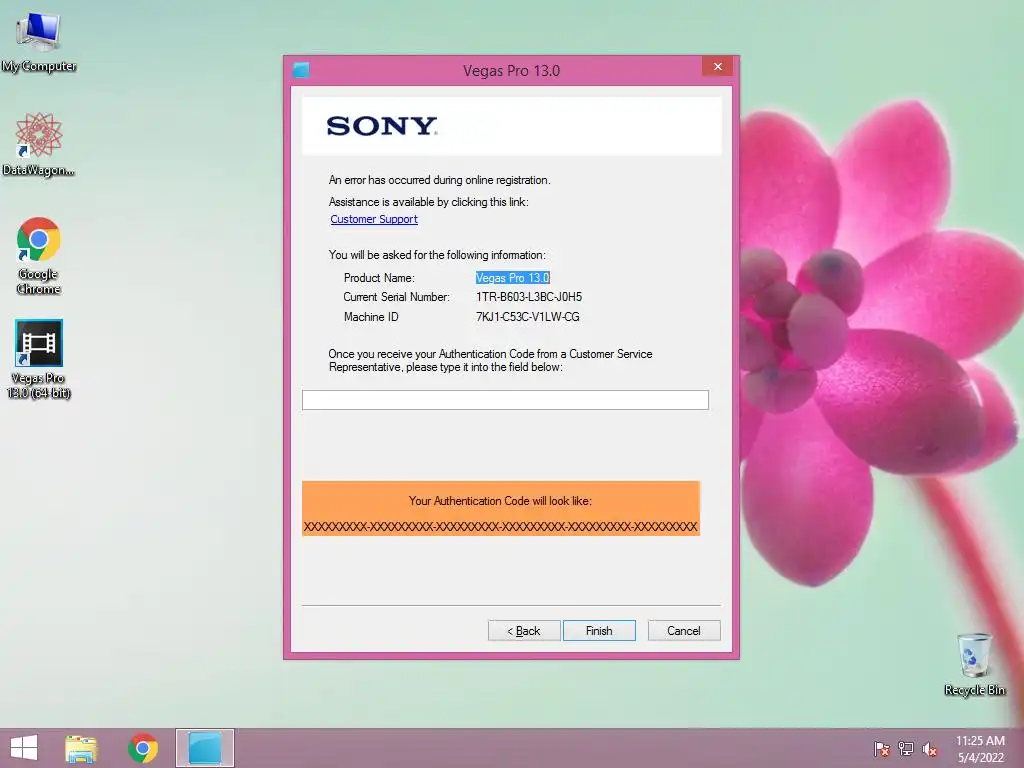
Task: Click the muted volume tray icon
Action: 930,749
